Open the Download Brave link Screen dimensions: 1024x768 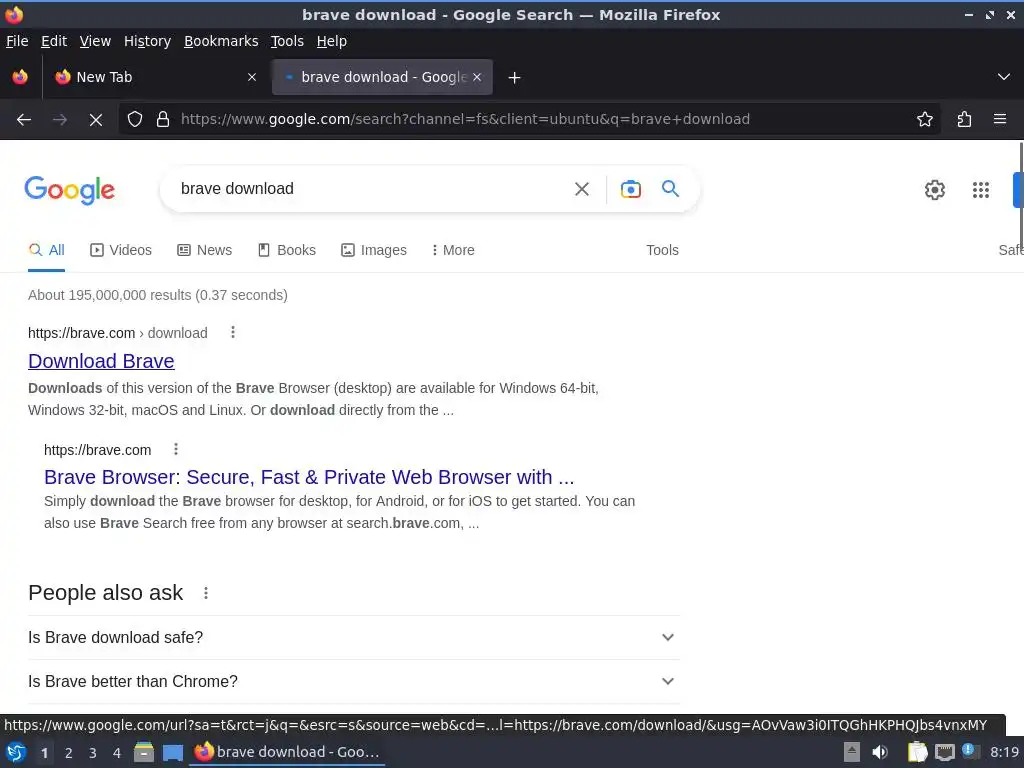(101, 361)
